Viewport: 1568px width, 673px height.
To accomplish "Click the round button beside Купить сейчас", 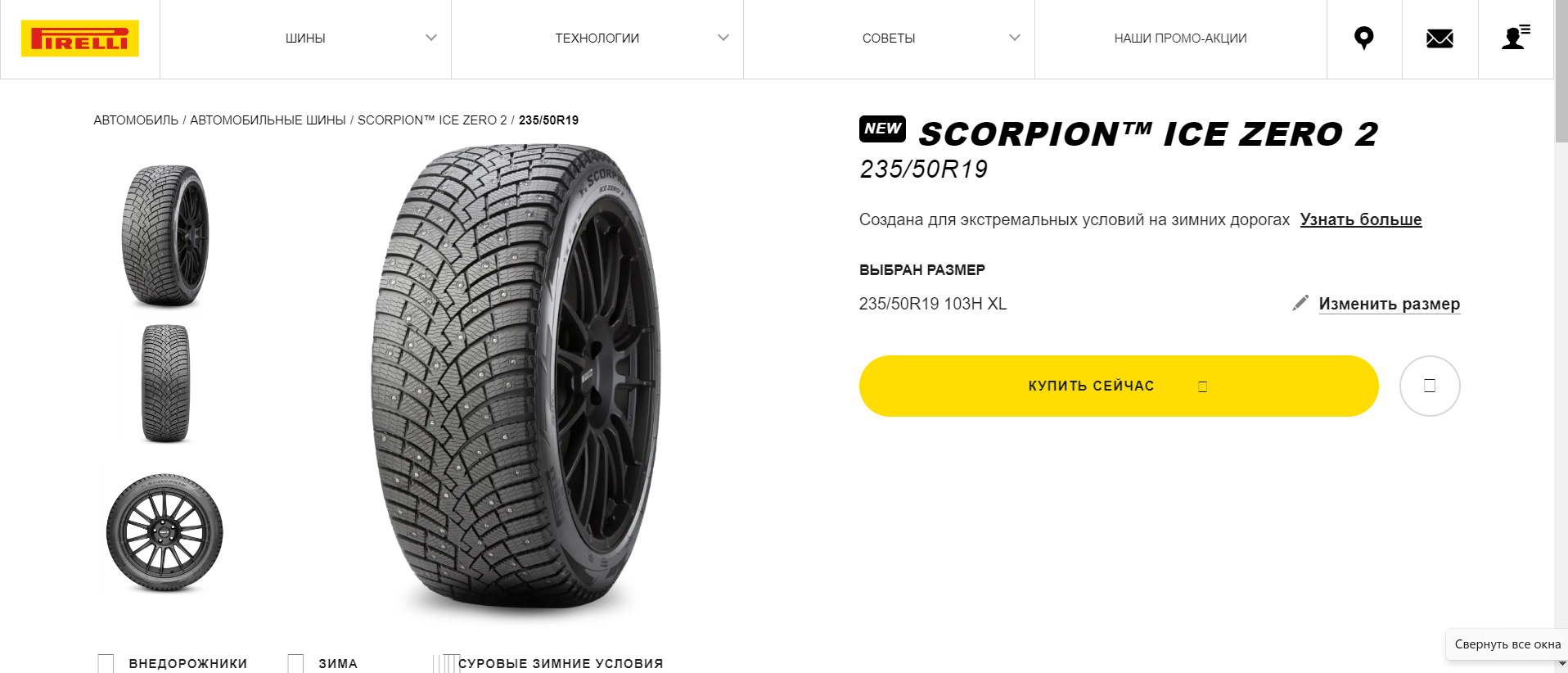I will click(1429, 386).
